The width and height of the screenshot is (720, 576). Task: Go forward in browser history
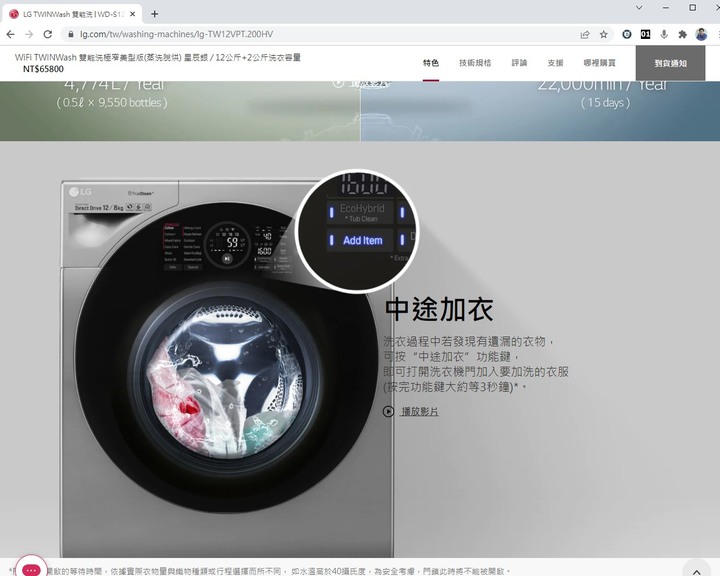[x=29, y=34]
